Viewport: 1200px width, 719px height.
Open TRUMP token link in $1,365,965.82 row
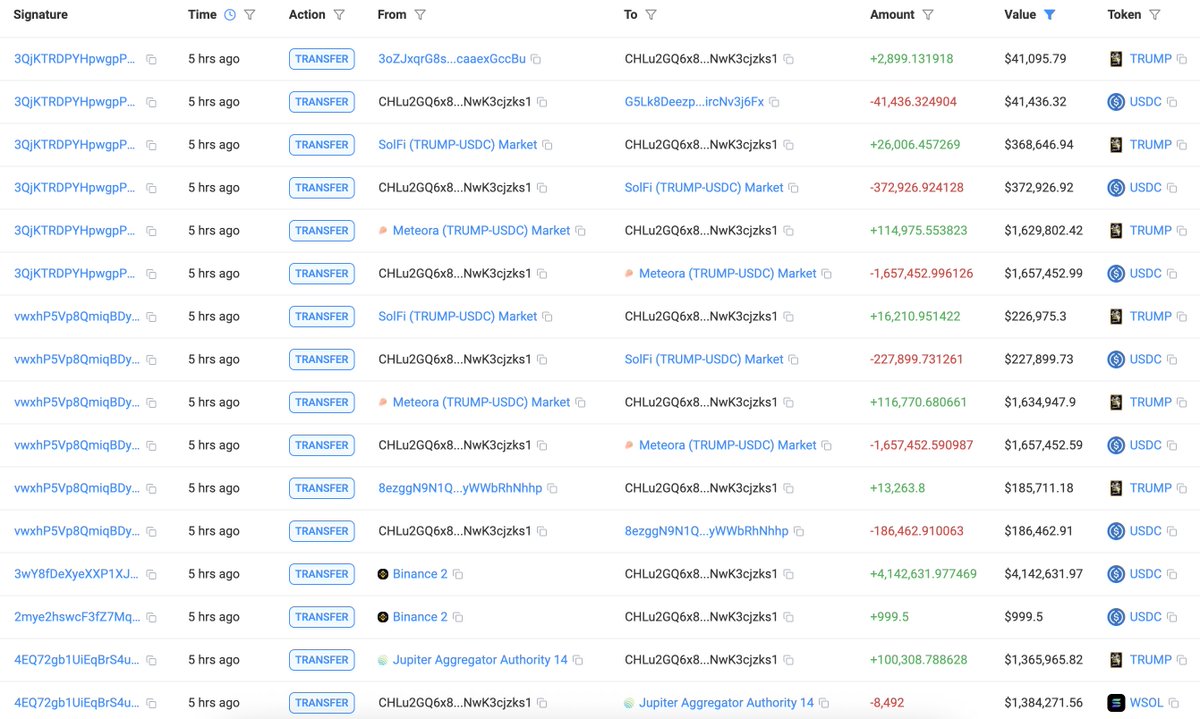pyautogui.click(x=1151, y=660)
